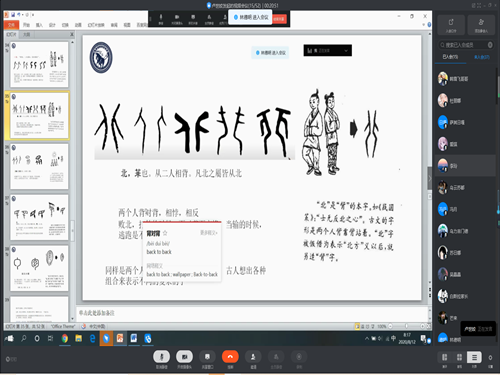Toggle the camera button in meeting bar
Viewport: 500px width, 375px height.
coord(184,357)
